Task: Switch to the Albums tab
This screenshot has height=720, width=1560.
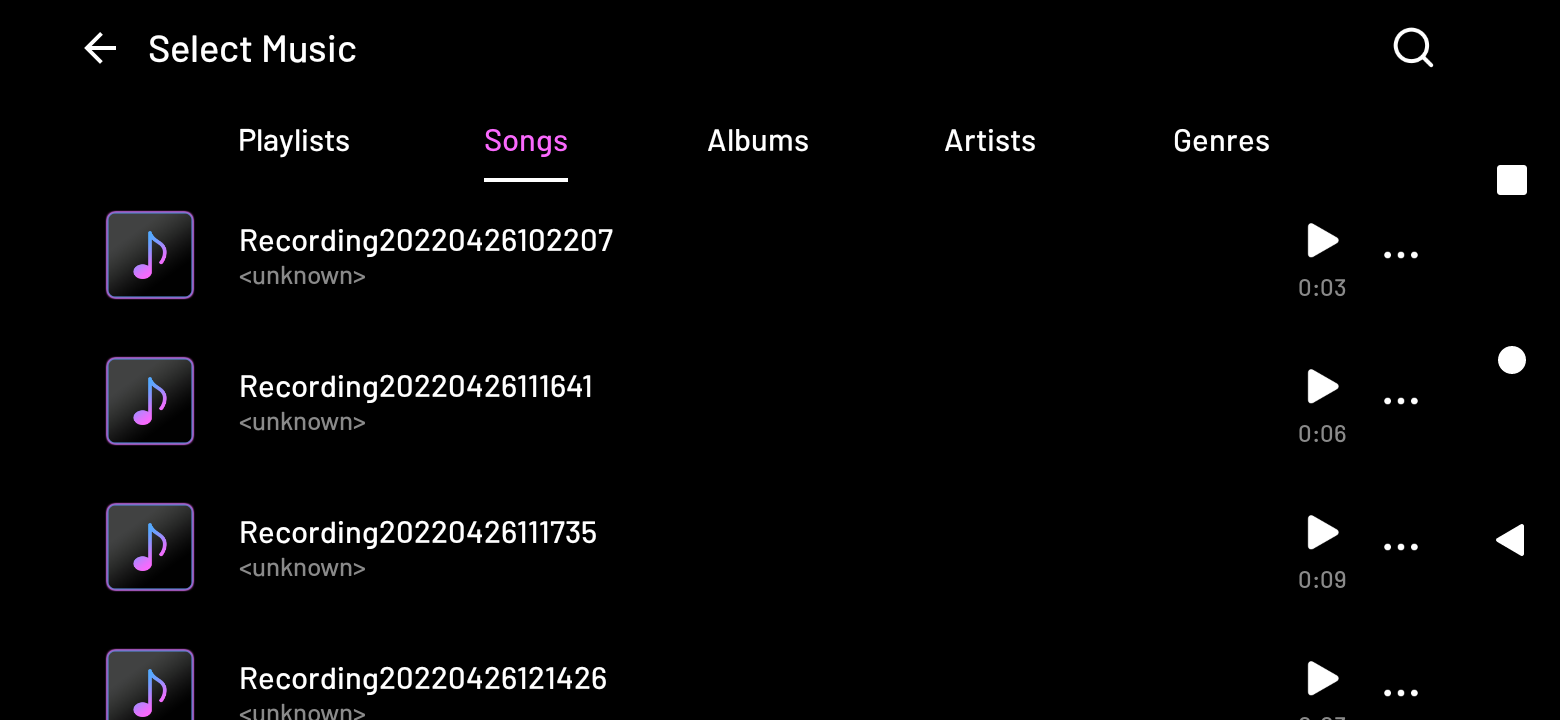Action: click(758, 141)
